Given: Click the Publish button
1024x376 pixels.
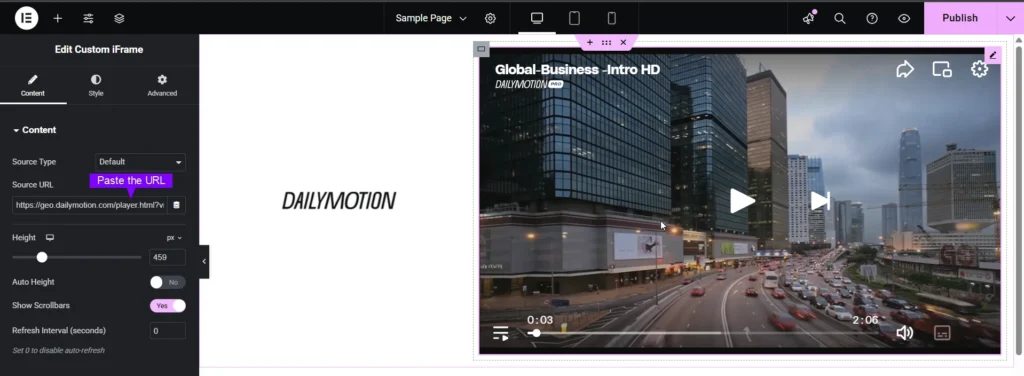Looking at the screenshot, I should (960, 18).
